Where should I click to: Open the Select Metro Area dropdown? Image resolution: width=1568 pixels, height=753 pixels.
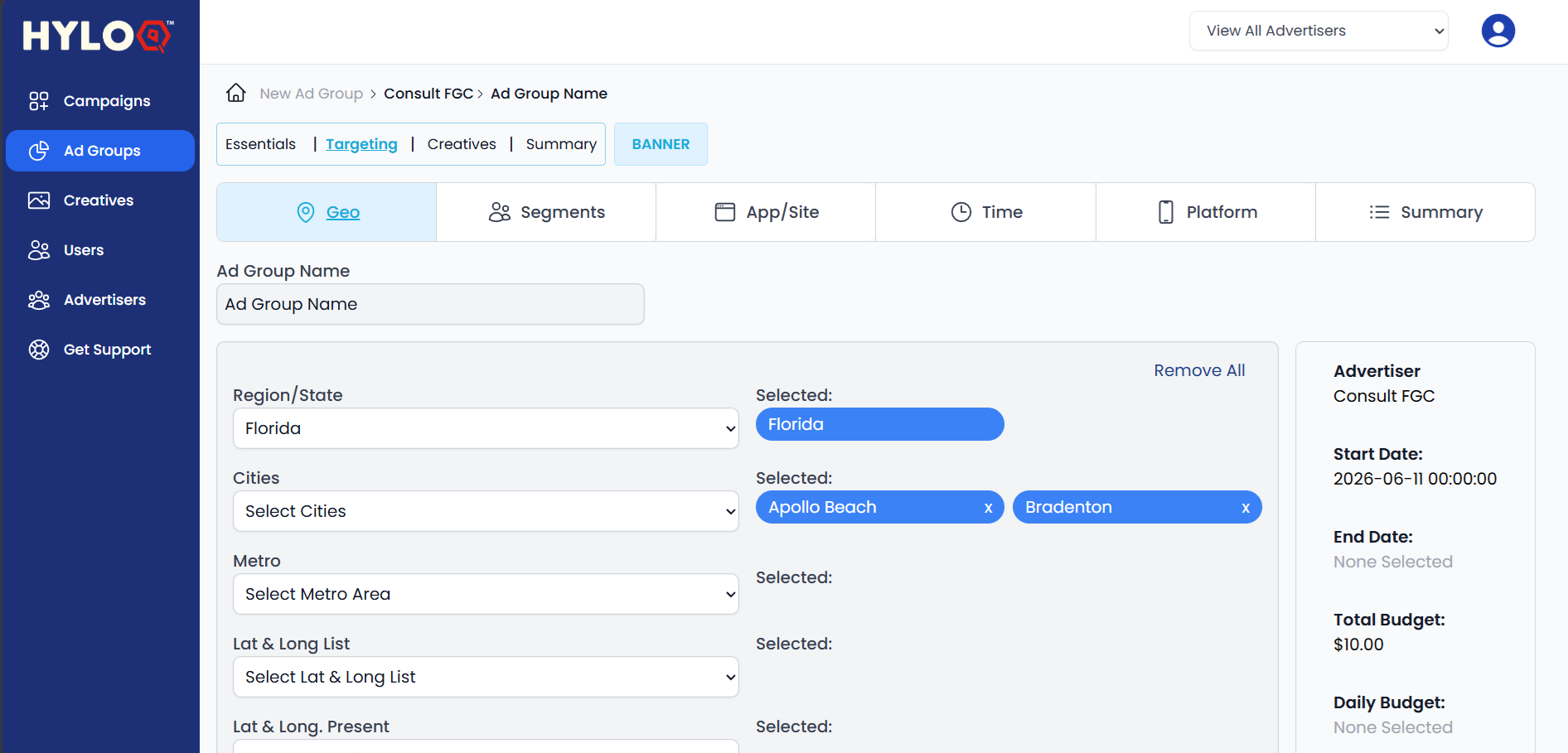coord(486,594)
